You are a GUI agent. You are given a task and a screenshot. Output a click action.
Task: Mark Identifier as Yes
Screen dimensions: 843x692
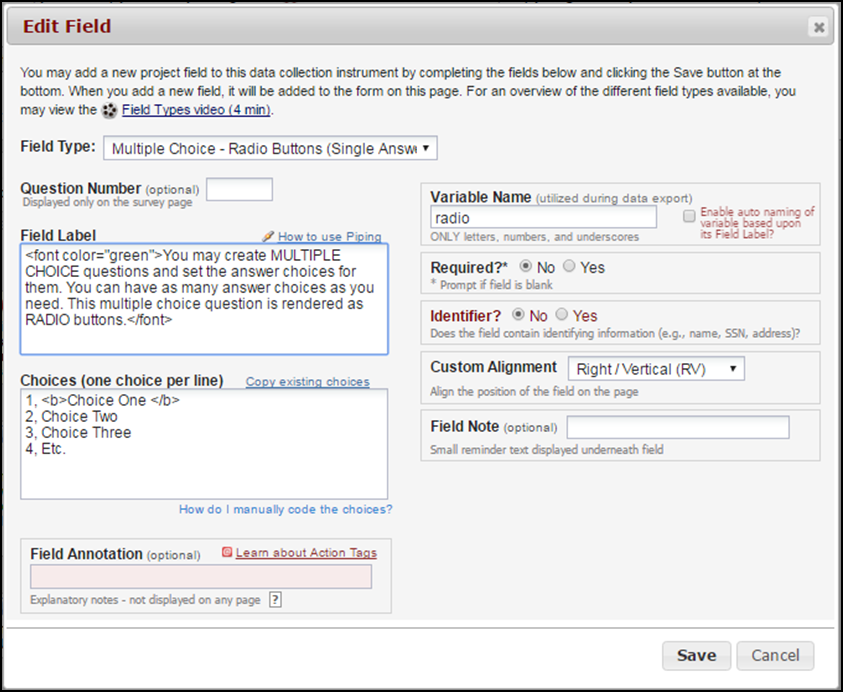[x=562, y=315]
